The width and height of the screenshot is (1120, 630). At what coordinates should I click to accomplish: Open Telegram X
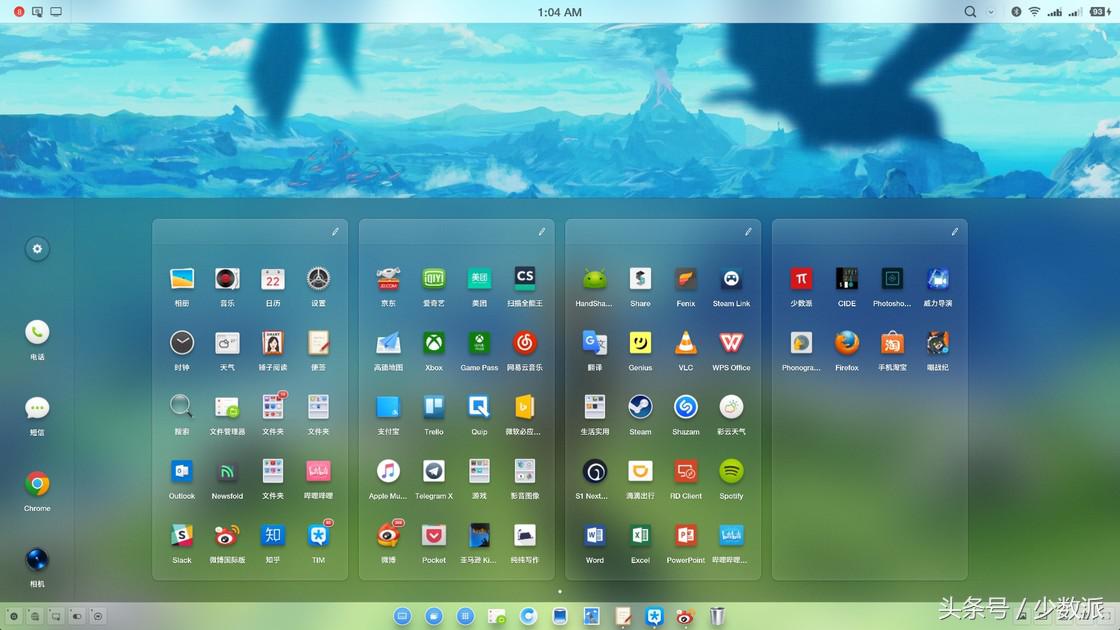coord(433,471)
